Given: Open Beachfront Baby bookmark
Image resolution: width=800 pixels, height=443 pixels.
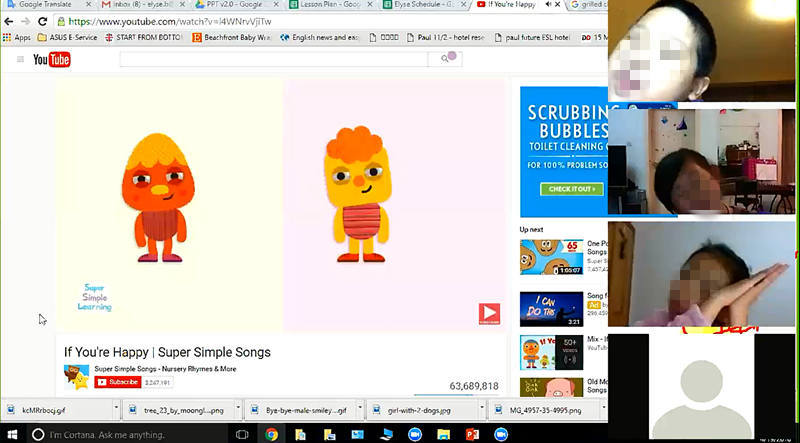Looking at the screenshot, I should point(232,37).
